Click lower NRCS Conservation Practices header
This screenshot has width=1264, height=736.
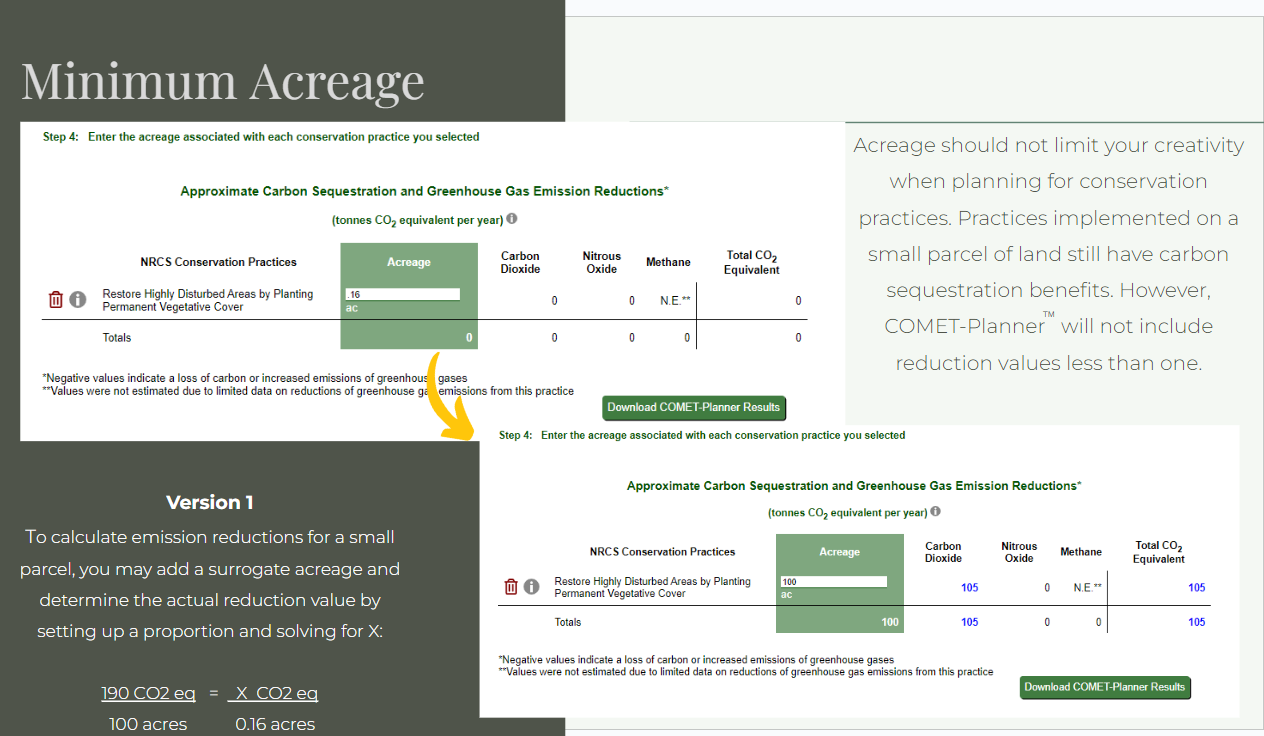662,552
